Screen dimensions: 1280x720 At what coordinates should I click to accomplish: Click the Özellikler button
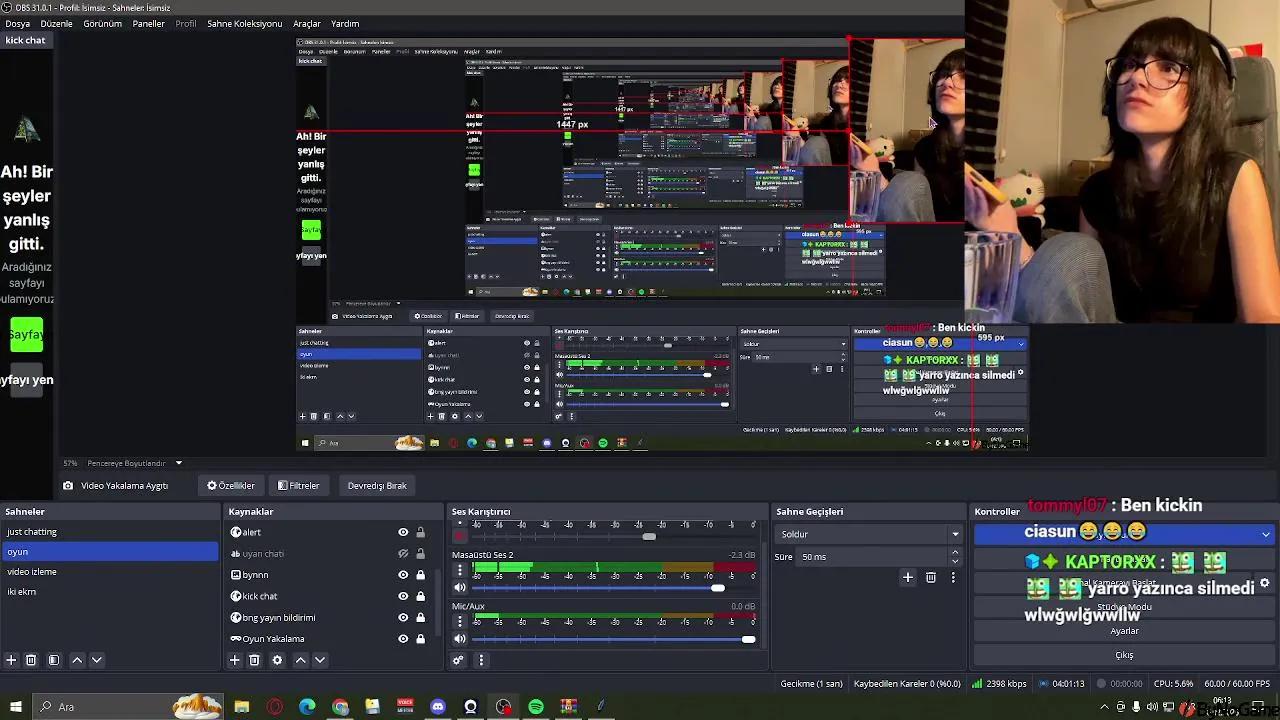pyautogui.click(x=231, y=485)
